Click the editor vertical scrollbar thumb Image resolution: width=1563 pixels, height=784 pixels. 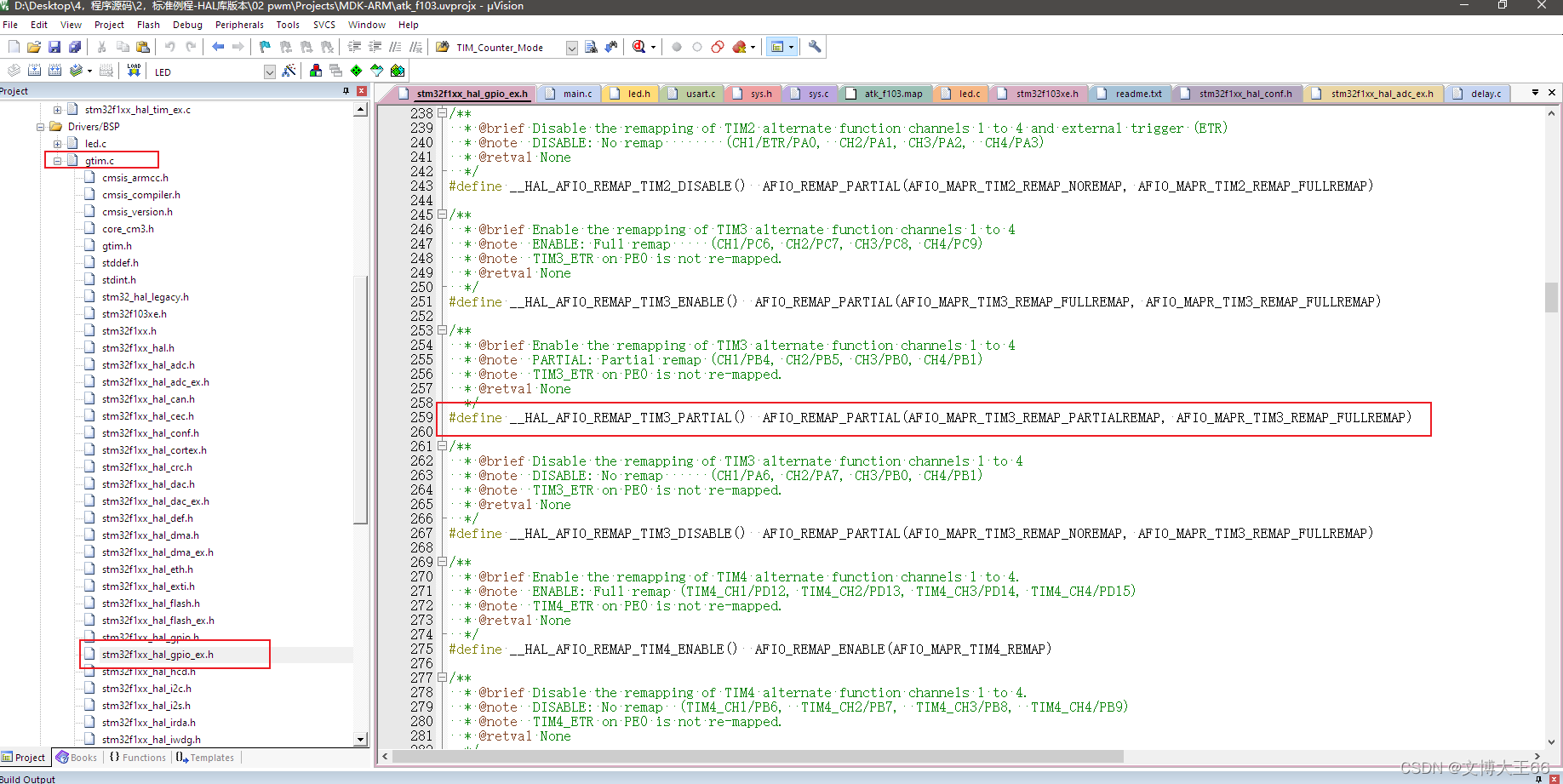point(1551,298)
